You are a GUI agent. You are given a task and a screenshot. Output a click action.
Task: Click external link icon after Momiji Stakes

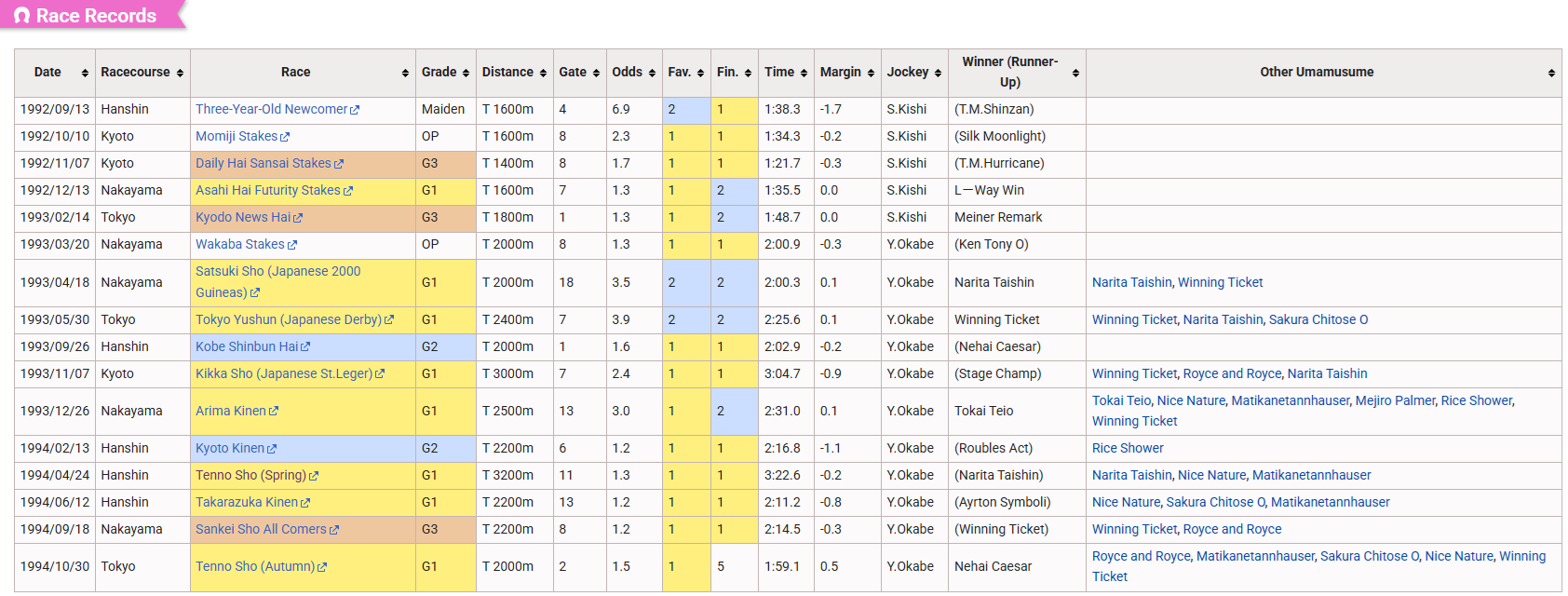point(285,137)
